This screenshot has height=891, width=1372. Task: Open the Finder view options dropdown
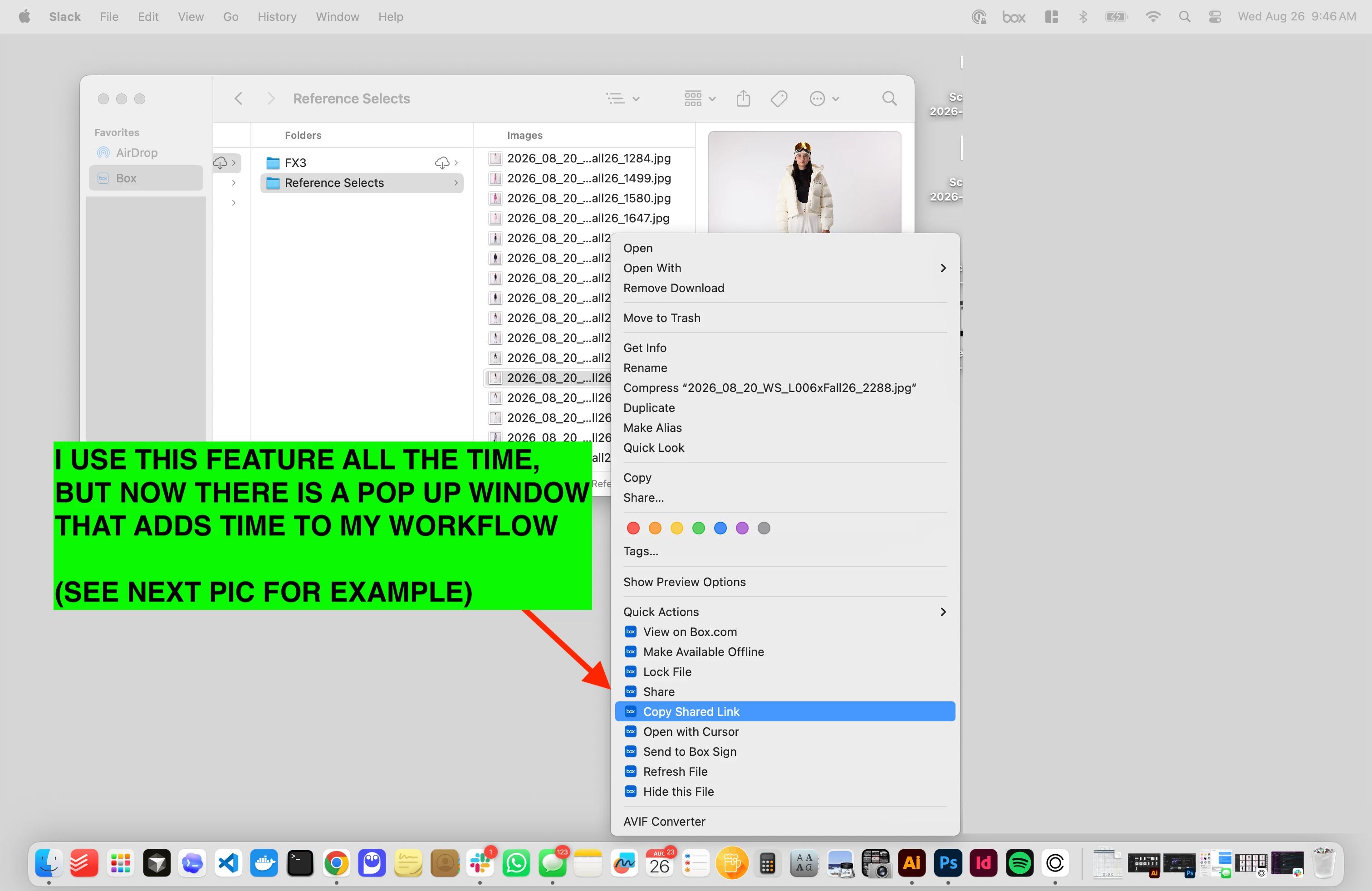tap(623, 98)
